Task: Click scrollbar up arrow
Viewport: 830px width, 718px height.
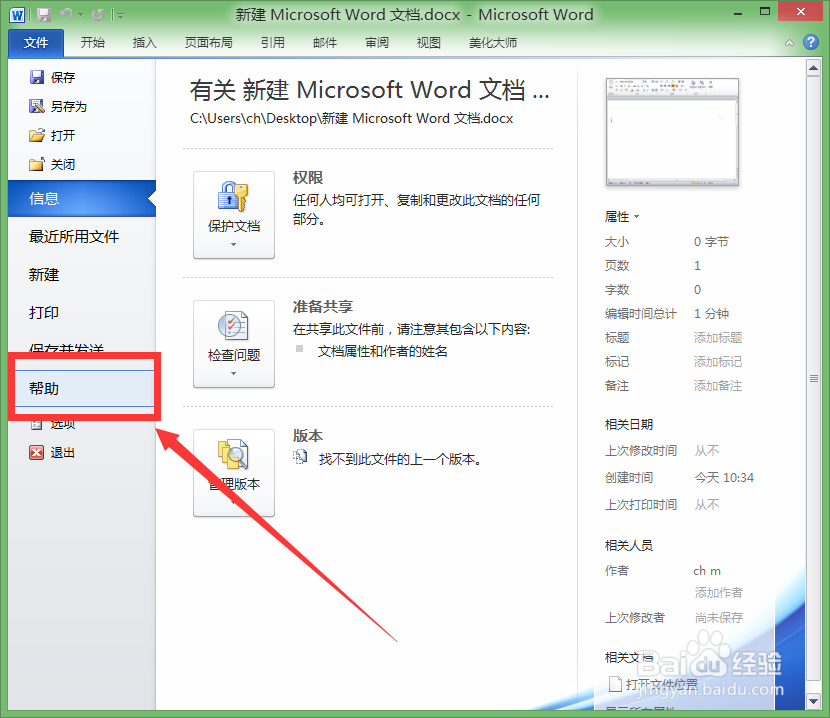Action: tap(813, 68)
